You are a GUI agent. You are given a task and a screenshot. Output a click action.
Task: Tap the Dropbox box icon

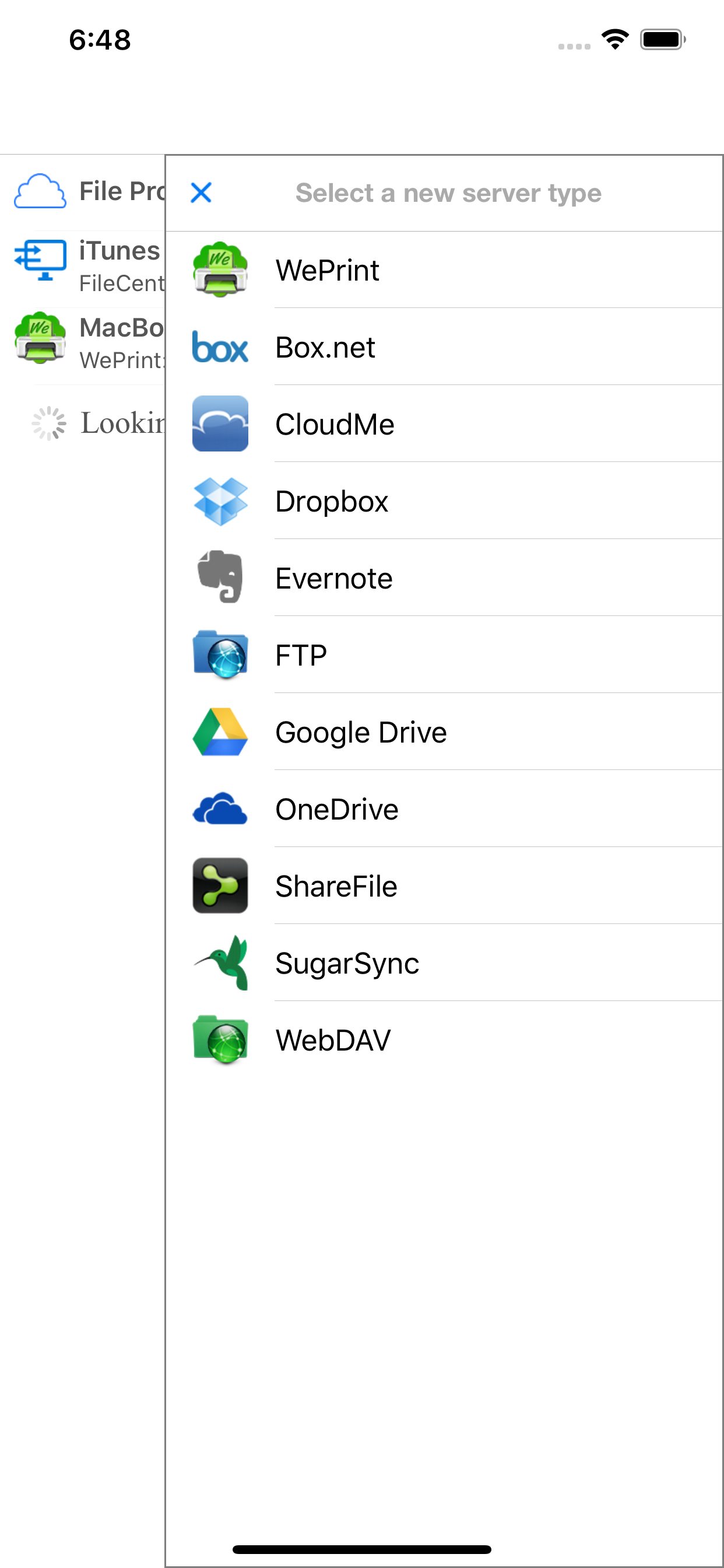(x=220, y=501)
